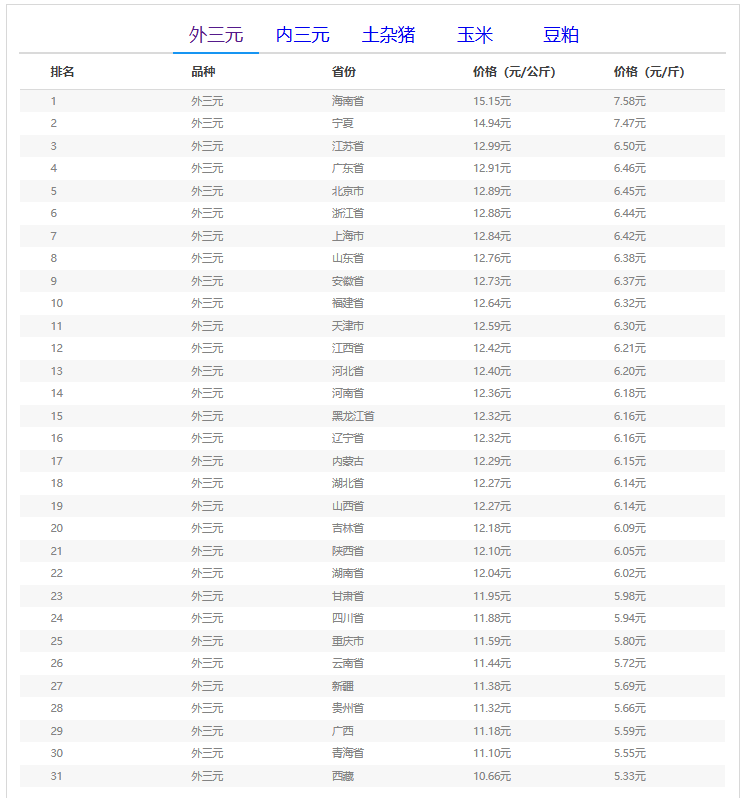The image size is (750, 798).
Task: Click the 价格（元/斤） column header
Action: [x=649, y=72]
